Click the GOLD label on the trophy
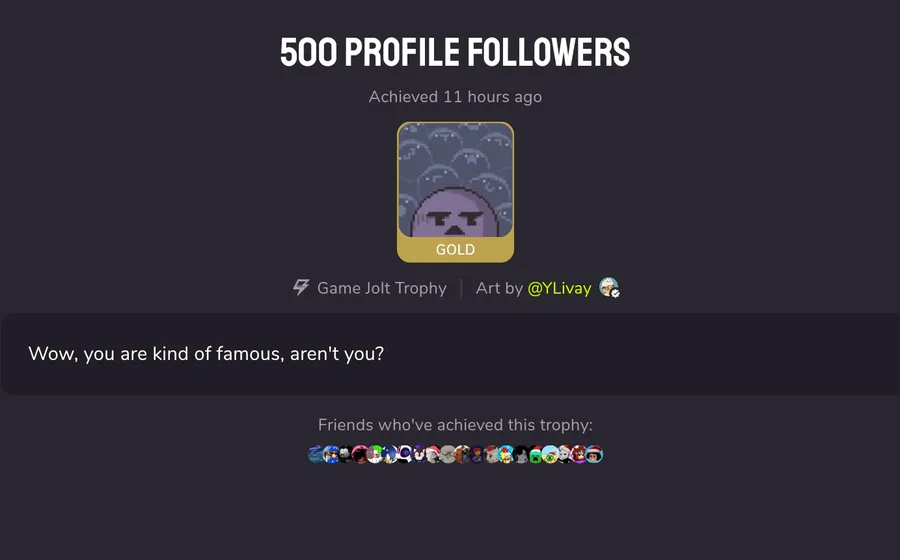900x560 pixels. [455, 250]
